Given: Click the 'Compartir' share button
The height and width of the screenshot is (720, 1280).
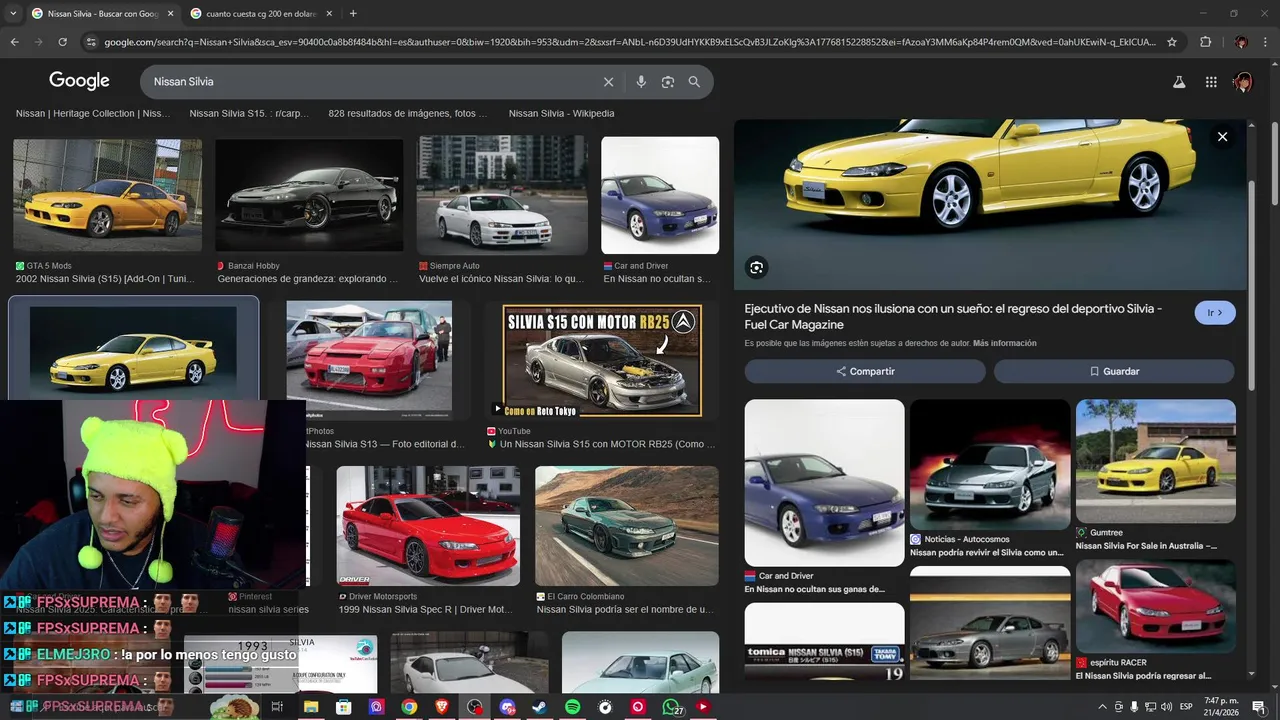Looking at the screenshot, I should 865,371.
